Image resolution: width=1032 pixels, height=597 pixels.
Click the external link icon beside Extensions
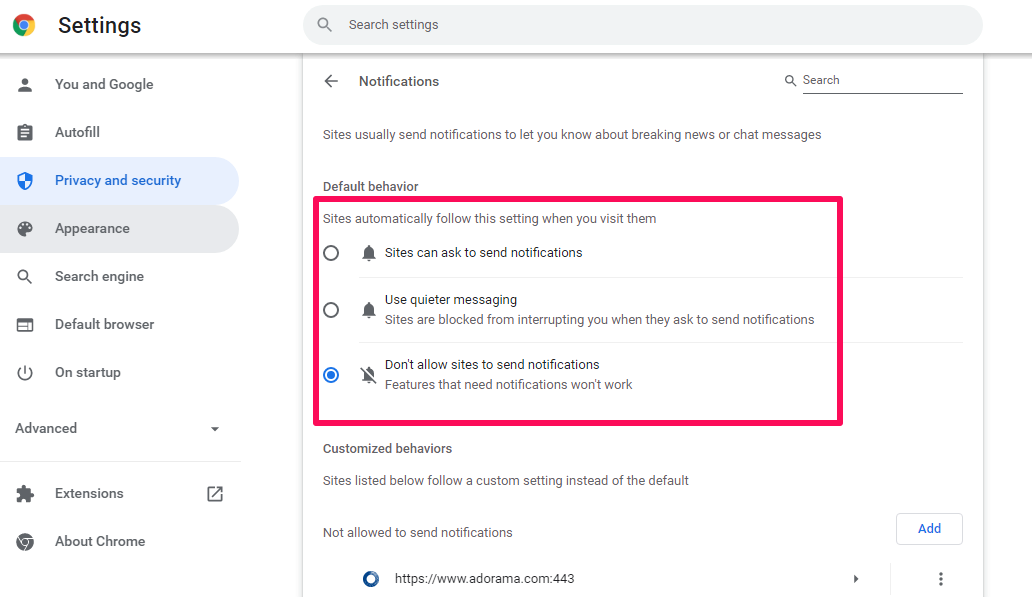215,493
